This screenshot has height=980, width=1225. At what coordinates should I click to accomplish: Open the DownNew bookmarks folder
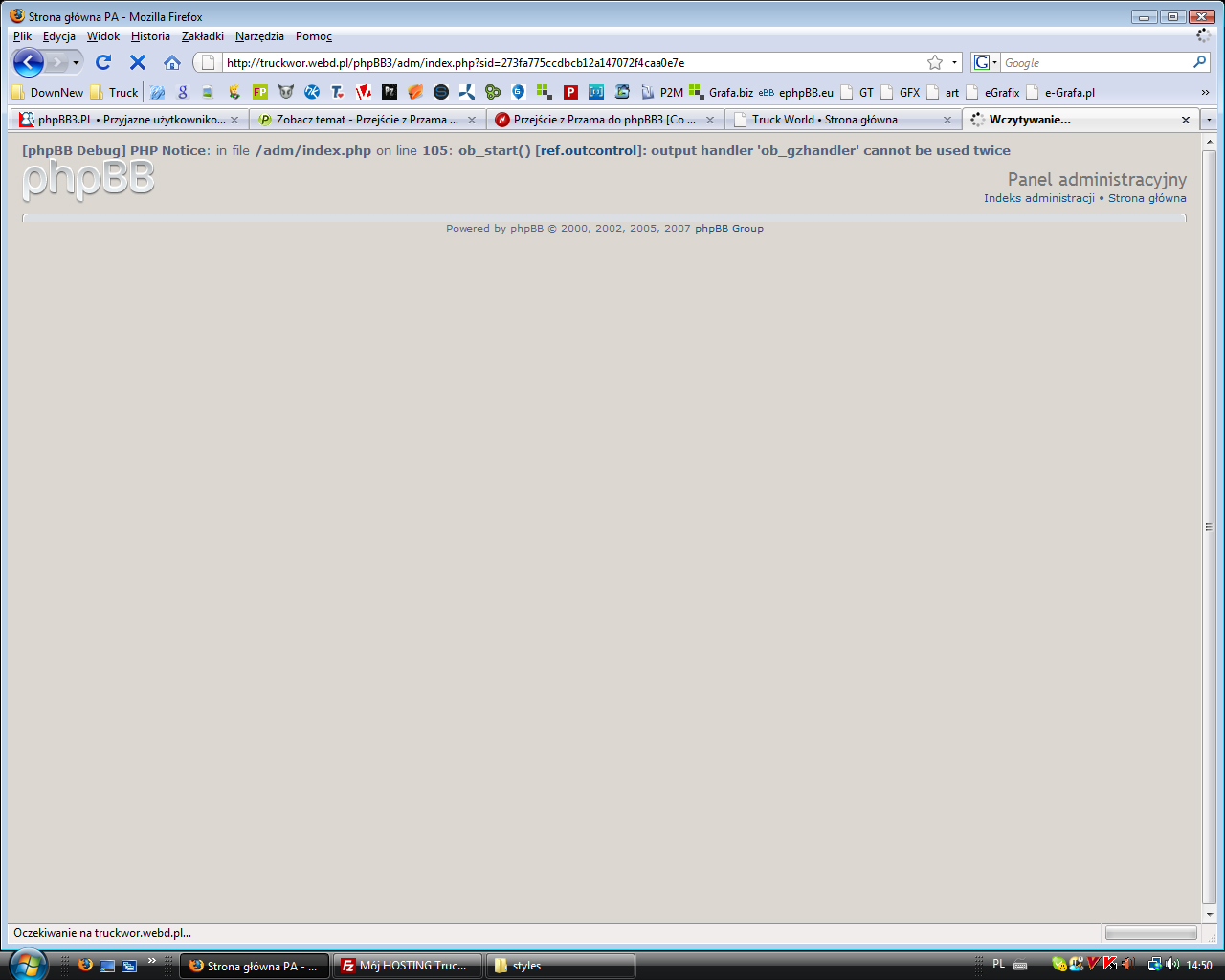tap(48, 93)
